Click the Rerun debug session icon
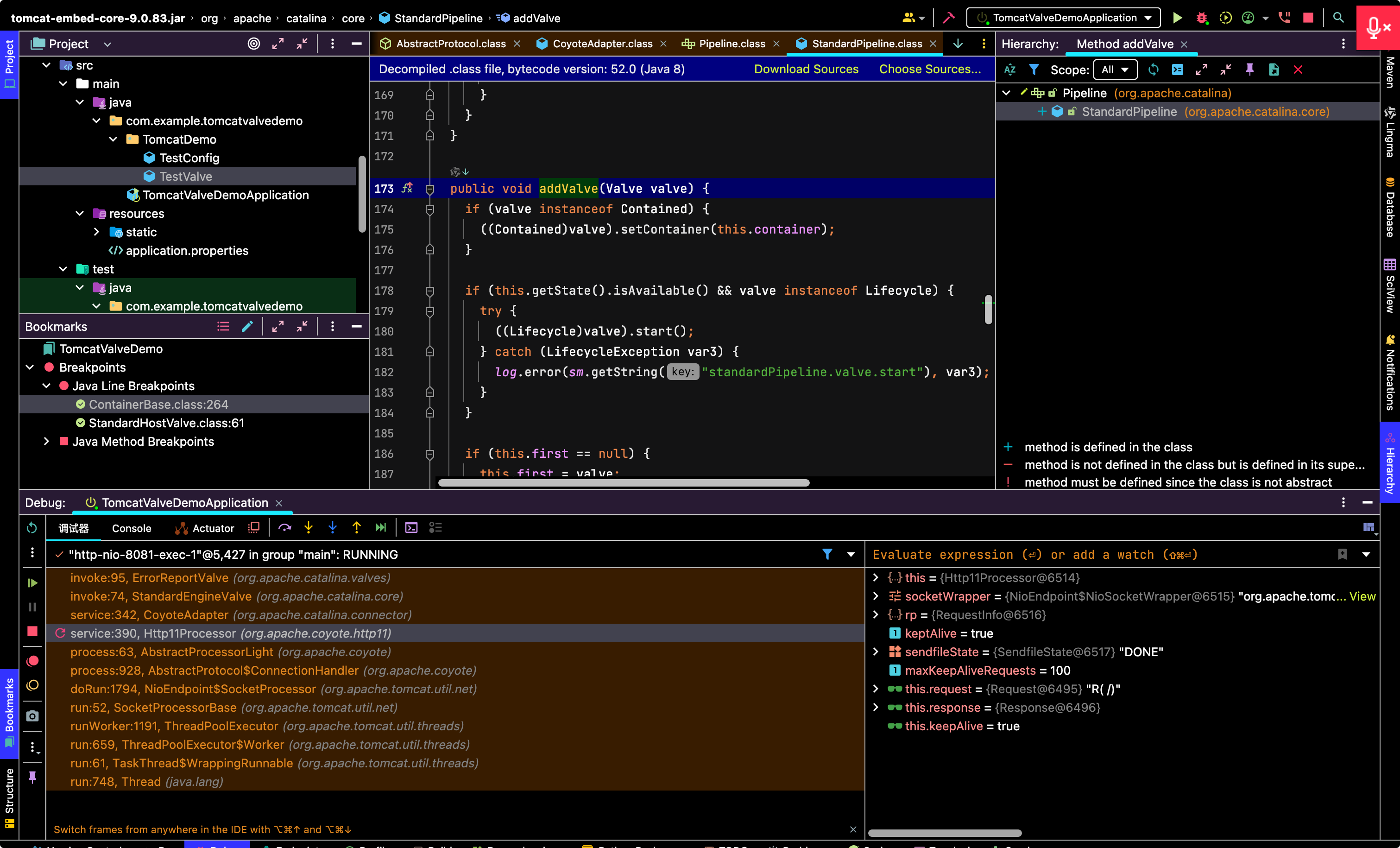The height and width of the screenshot is (848, 1400). [x=32, y=528]
